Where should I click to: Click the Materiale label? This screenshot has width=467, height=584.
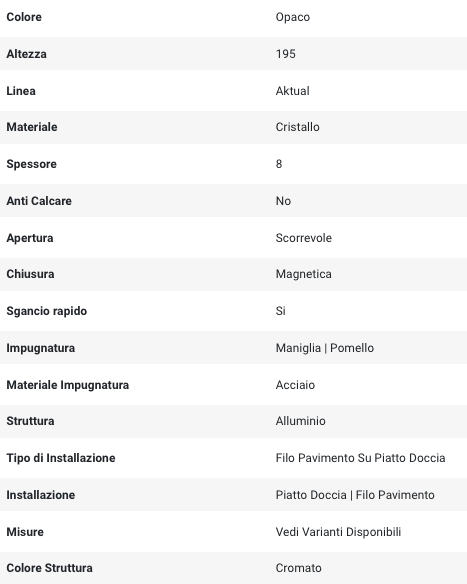point(32,127)
